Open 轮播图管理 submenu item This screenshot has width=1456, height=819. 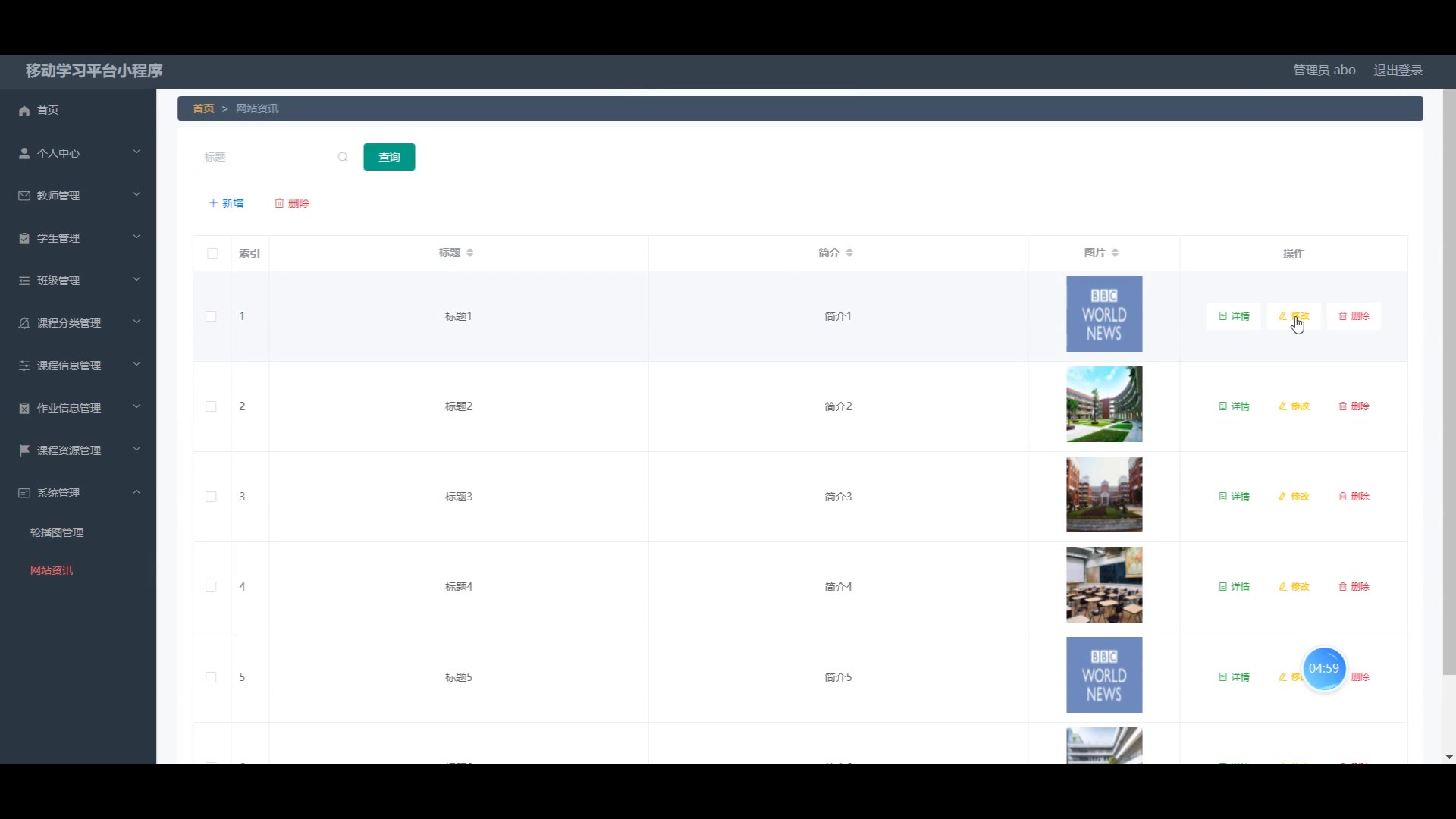click(x=57, y=532)
